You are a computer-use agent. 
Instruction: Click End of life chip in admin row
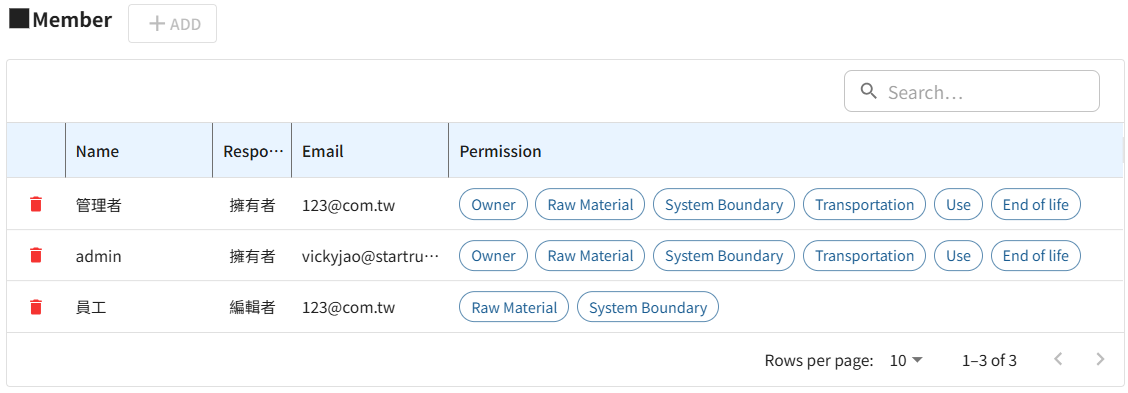coord(1036,256)
